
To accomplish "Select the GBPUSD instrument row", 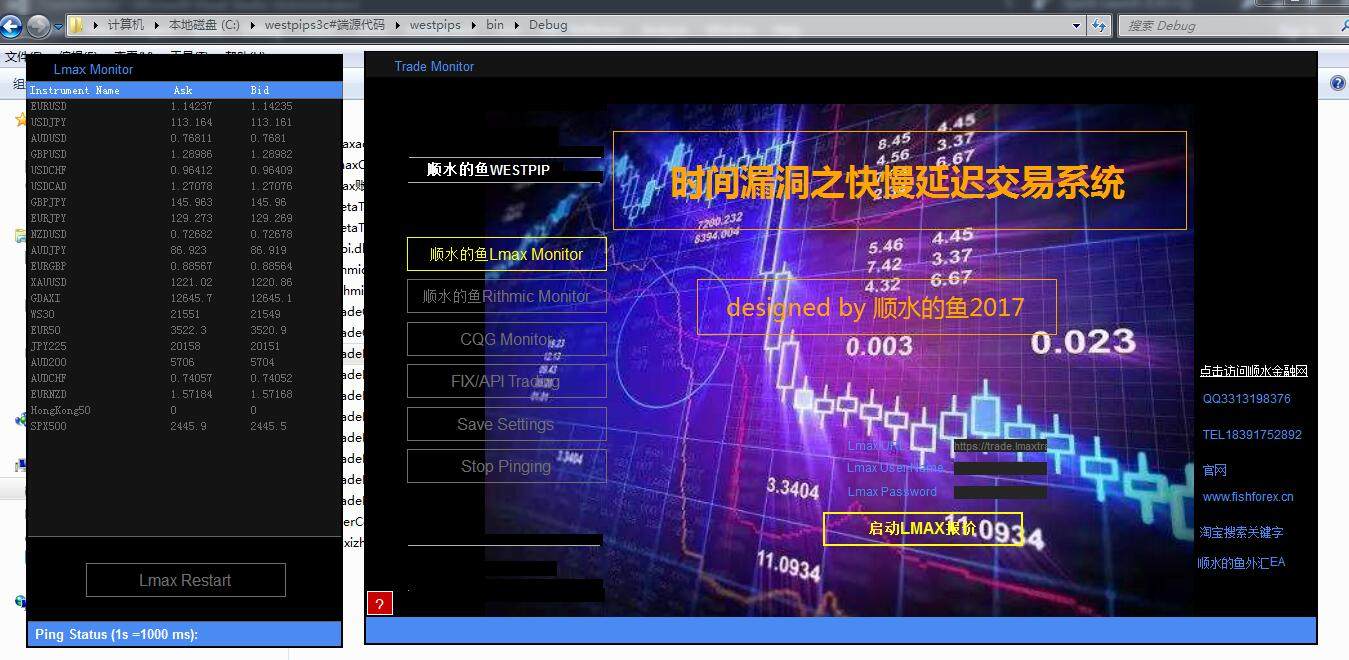I will (x=185, y=154).
